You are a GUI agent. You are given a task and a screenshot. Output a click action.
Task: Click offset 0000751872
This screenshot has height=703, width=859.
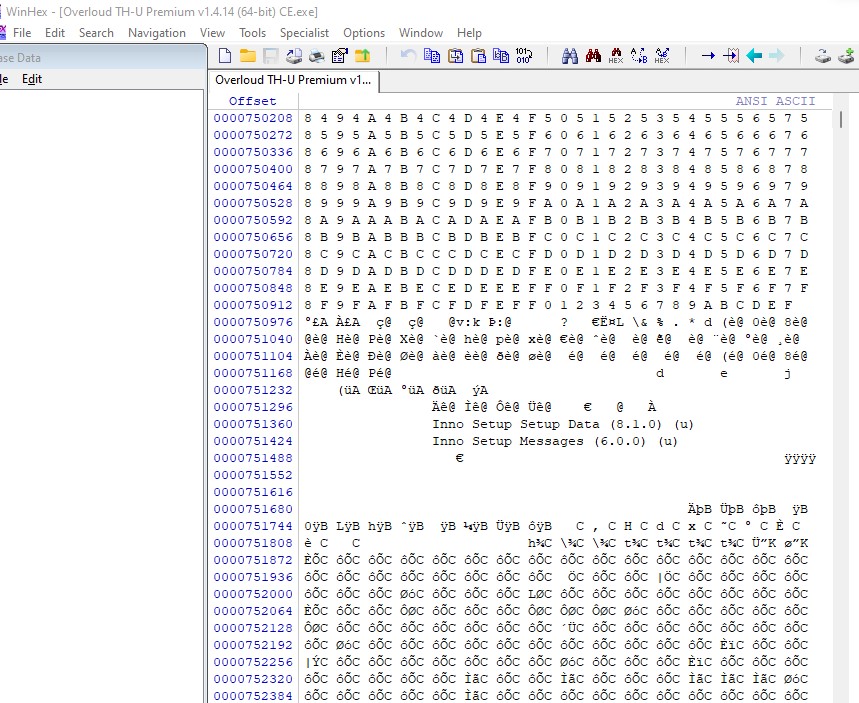(x=253, y=560)
